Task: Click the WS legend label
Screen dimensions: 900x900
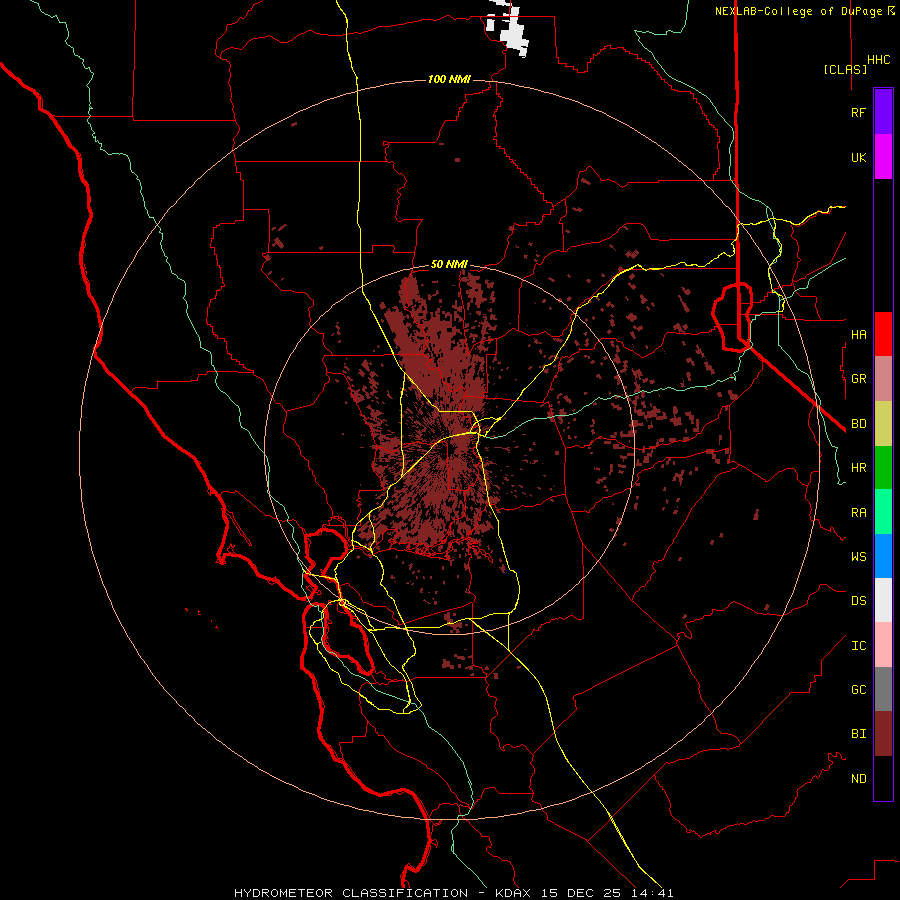Action: point(858,557)
